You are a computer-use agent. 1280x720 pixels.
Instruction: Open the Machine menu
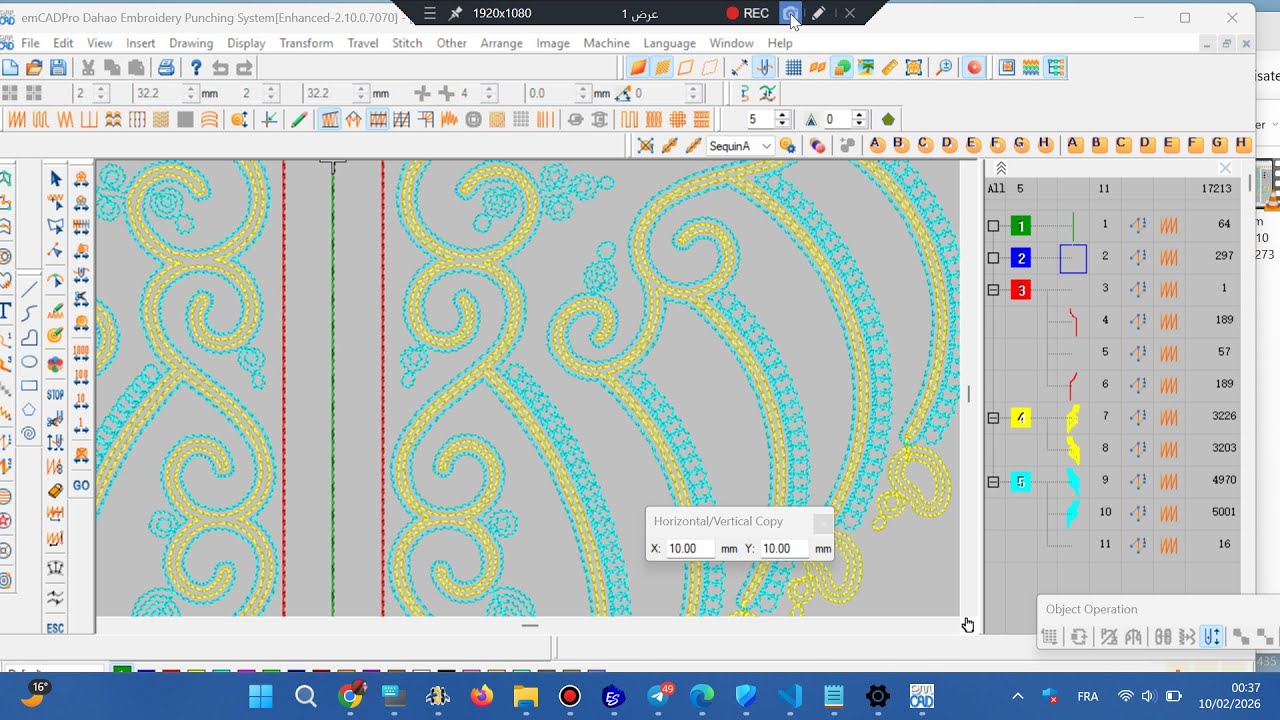(606, 43)
